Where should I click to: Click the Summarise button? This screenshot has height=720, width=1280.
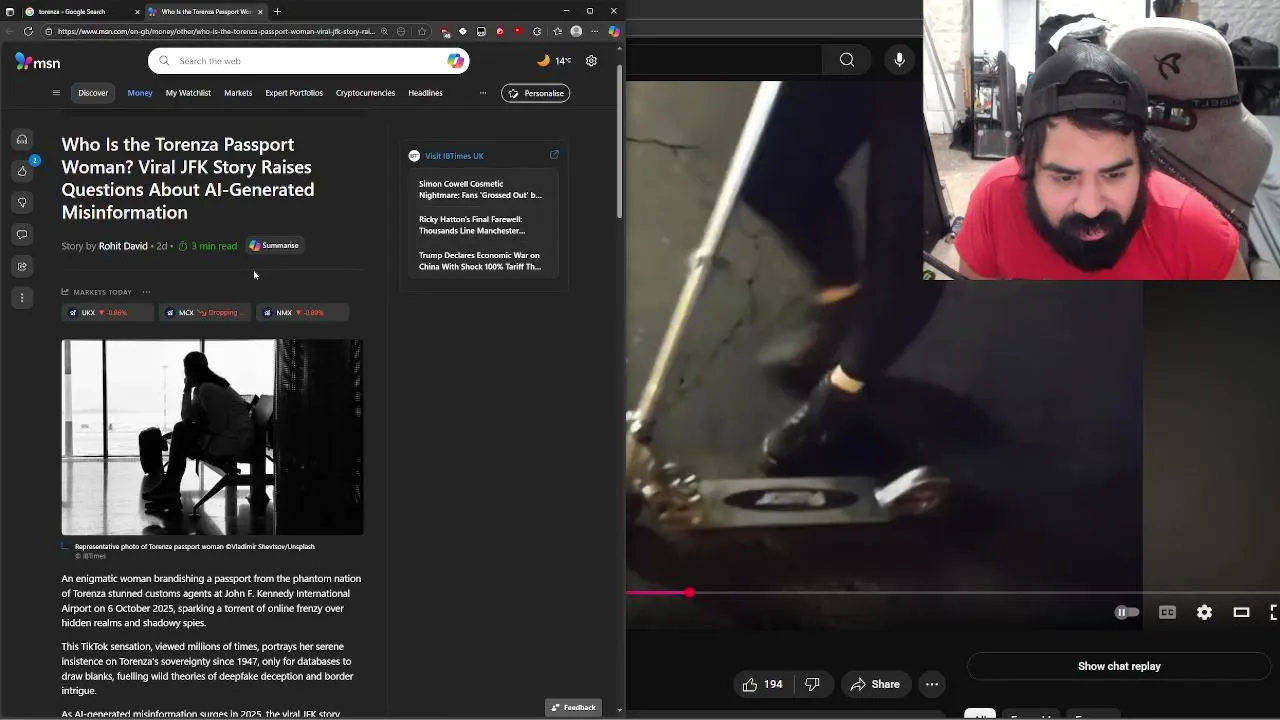click(x=274, y=245)
